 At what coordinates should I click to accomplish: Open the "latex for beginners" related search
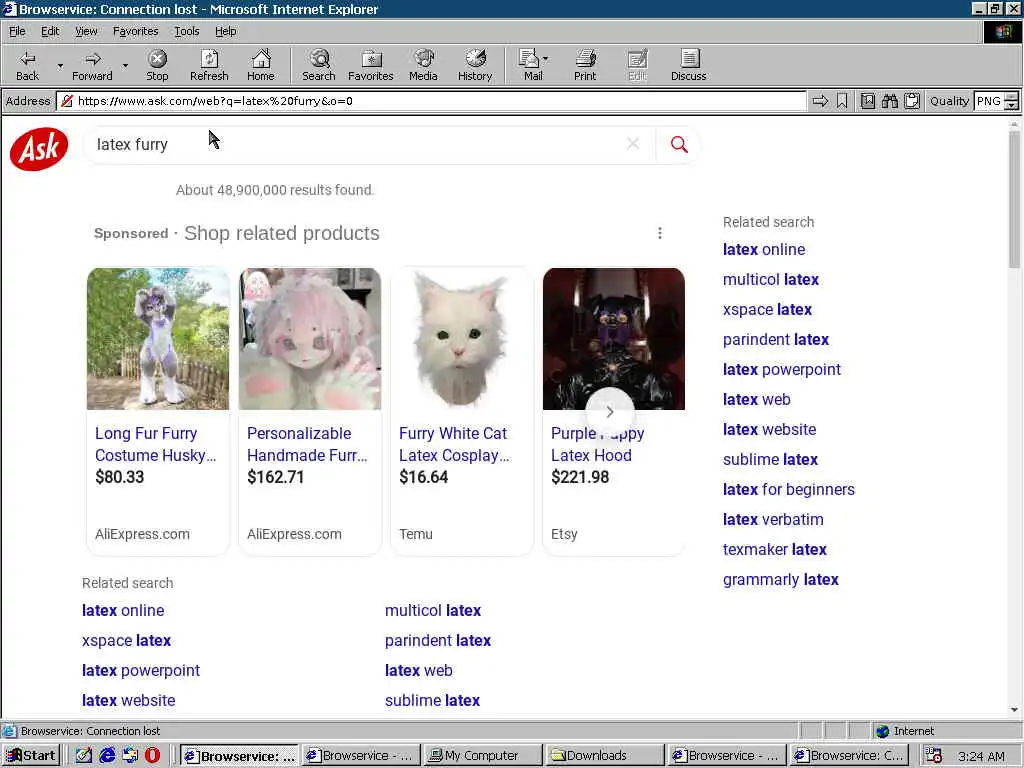point(788,489)
